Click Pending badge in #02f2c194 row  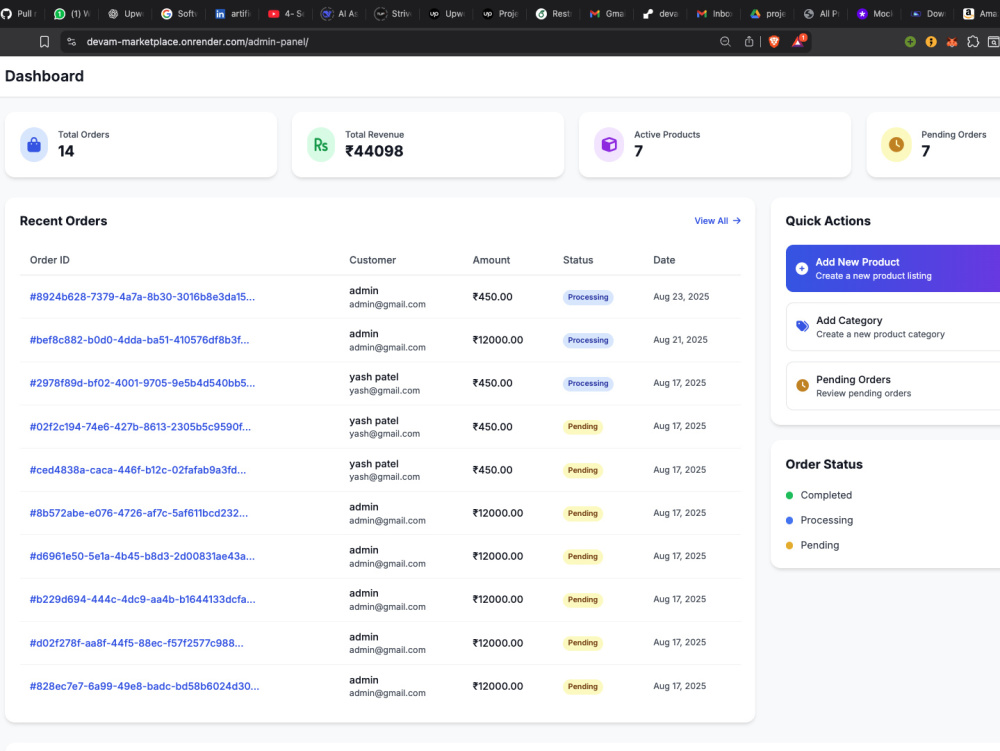[583, 427]
